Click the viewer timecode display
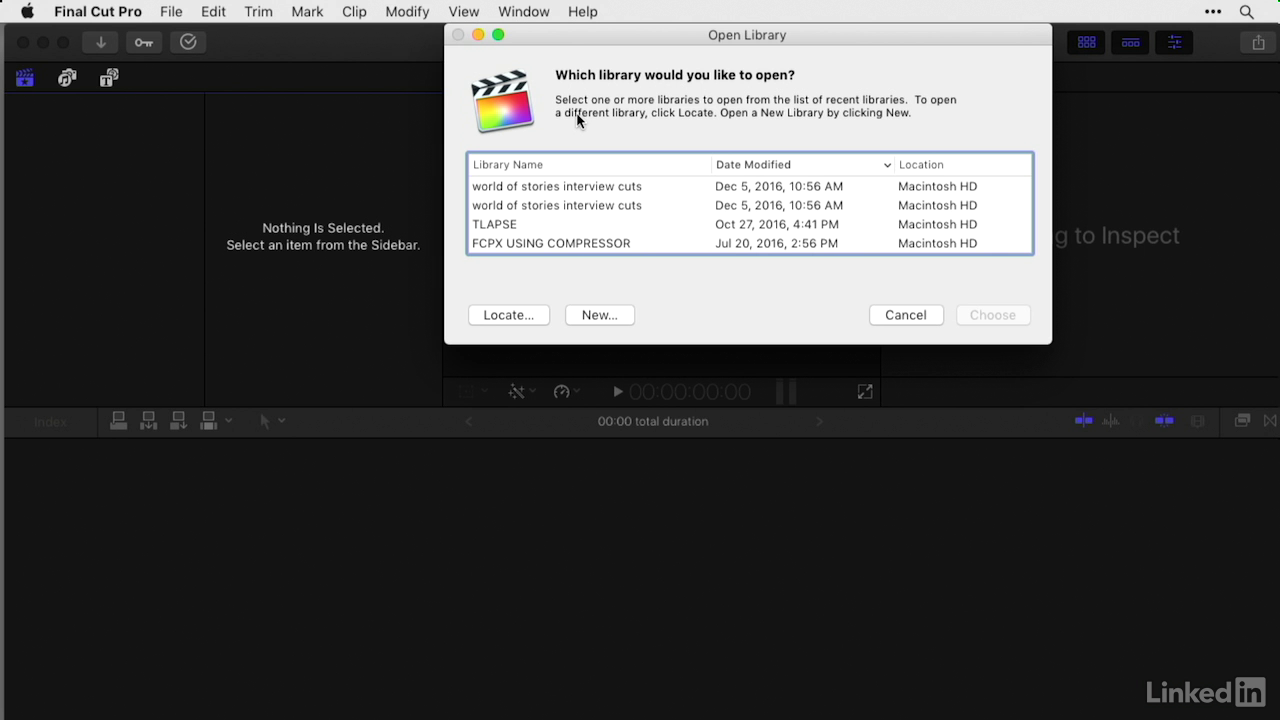1280x720 pixels. (x=690, y=392)
